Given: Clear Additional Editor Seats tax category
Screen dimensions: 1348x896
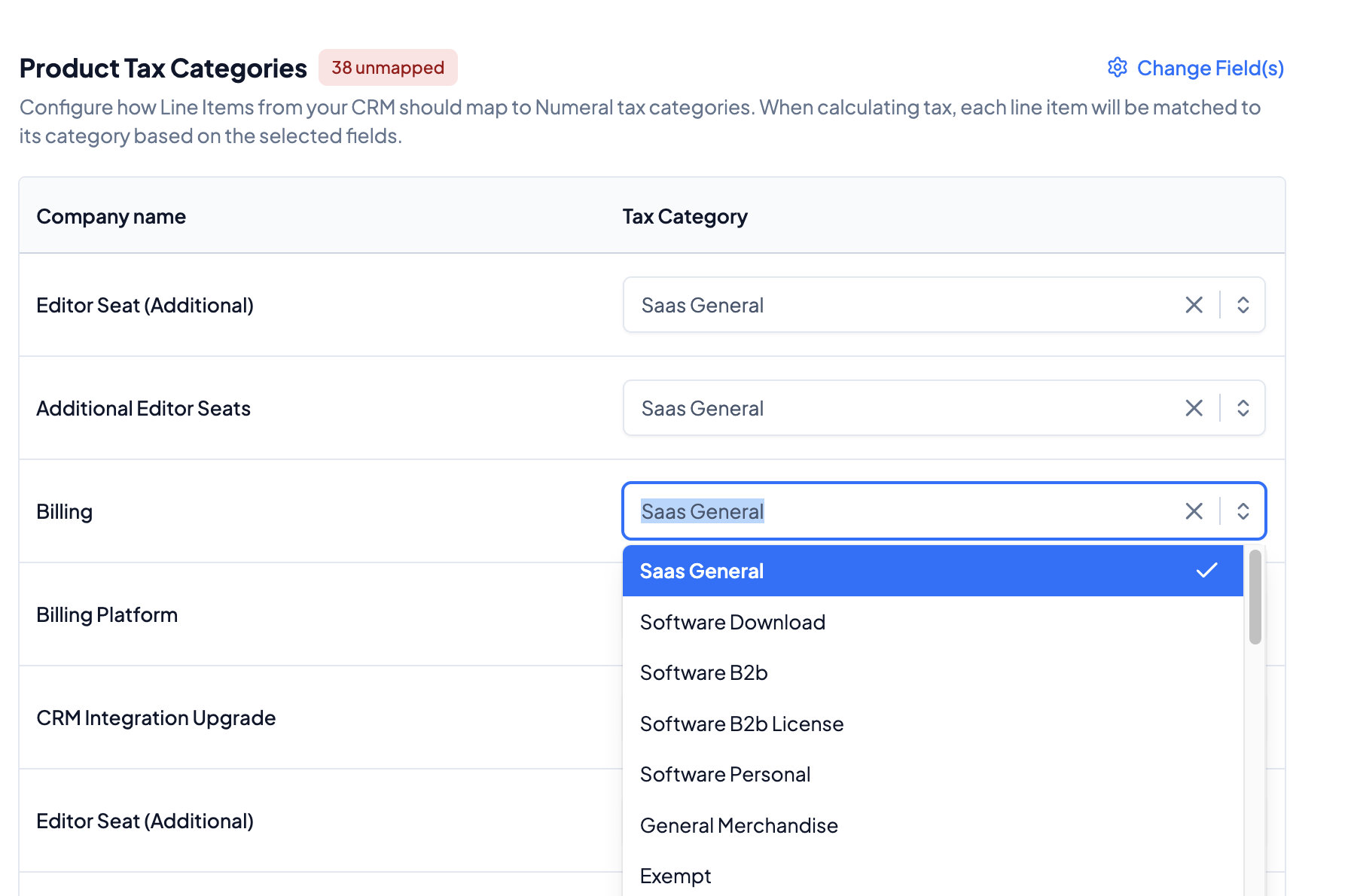Looking at the screenshot, I should pyautogui.click(x=1194, y=408).
